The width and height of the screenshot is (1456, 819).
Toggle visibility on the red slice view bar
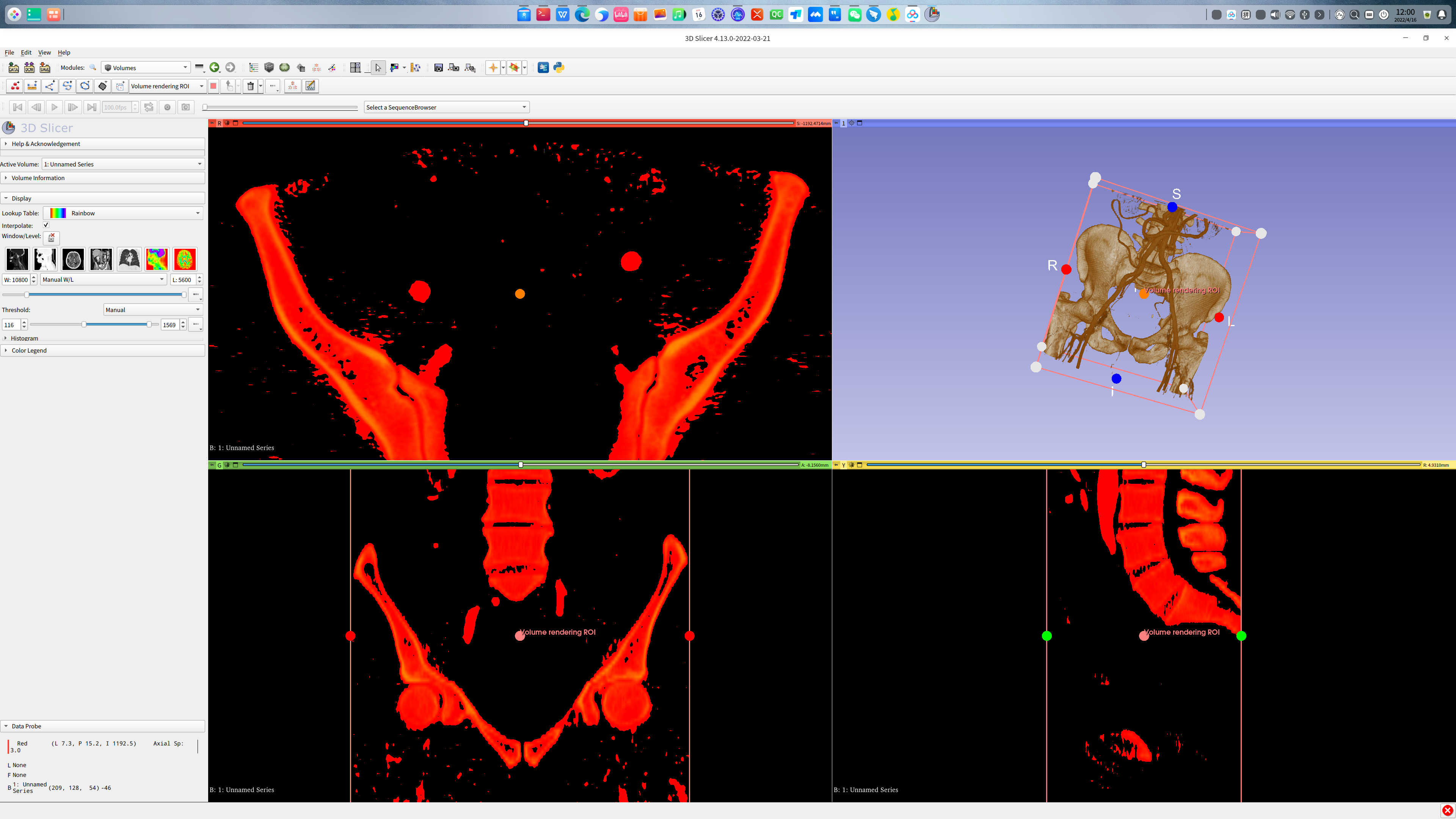tap(227, 122)
